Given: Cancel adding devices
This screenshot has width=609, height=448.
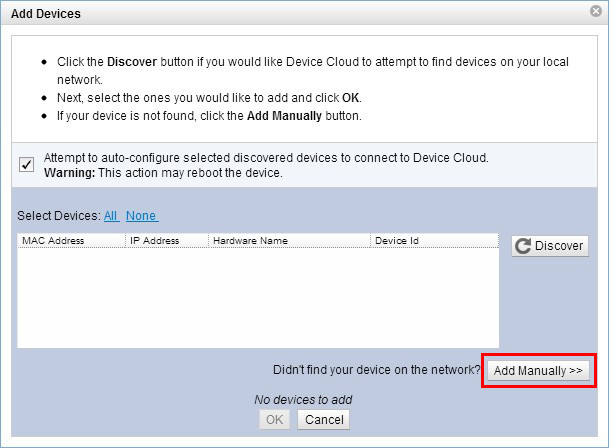Looking at the screenshot, I should click(324, 420).
